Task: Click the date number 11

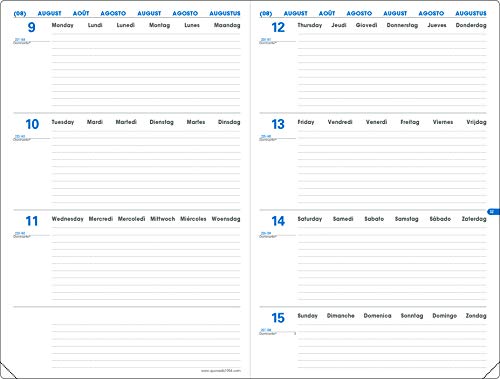Action: click(x=32, y=221)
